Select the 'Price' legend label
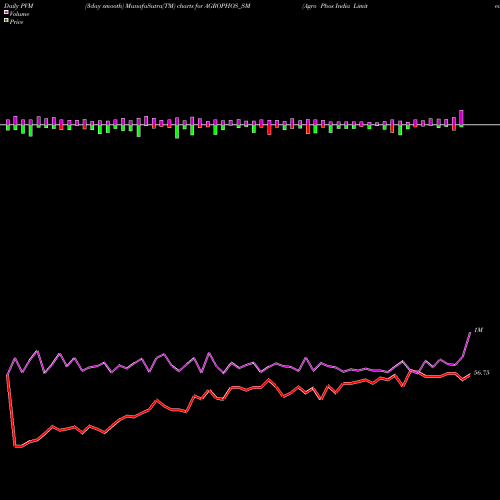Image resolution: width=500 pixels, height=500 pixels. coord(16,22)
